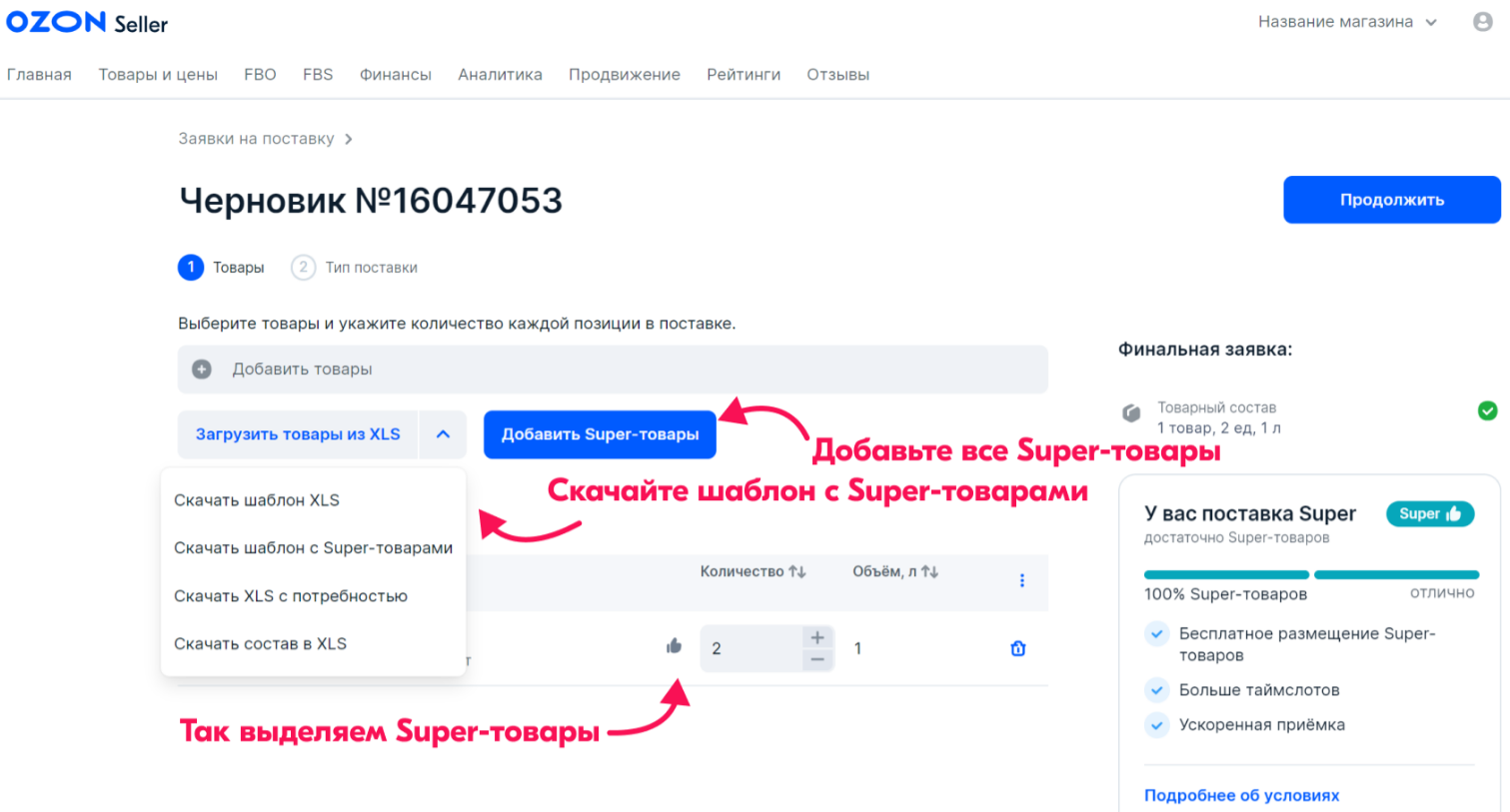The image size is (1510, 812).
Task: Click checkmark beside Больше таймслотов
Action: (1157, 690)
